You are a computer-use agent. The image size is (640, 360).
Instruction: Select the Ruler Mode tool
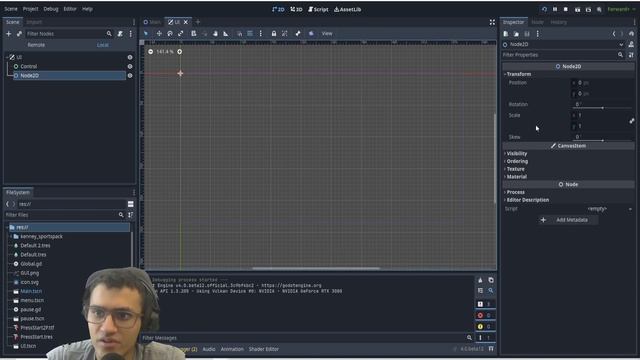click(226, 33)
